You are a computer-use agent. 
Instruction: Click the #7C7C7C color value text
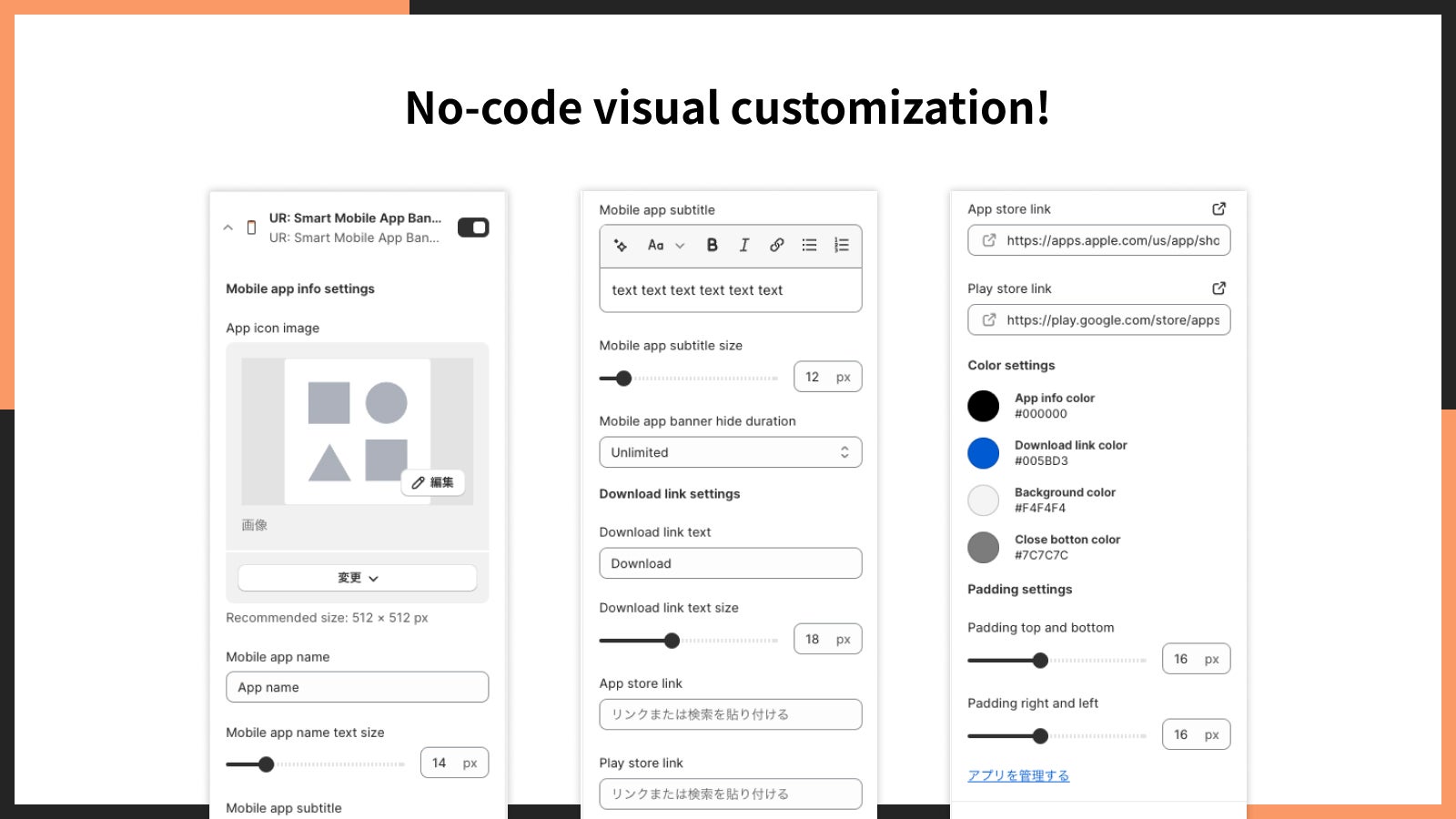[x=1041, y=555]
